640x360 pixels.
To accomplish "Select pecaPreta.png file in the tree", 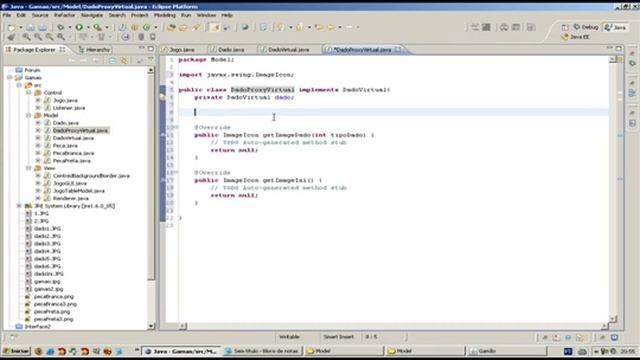I will click(52, 311).
